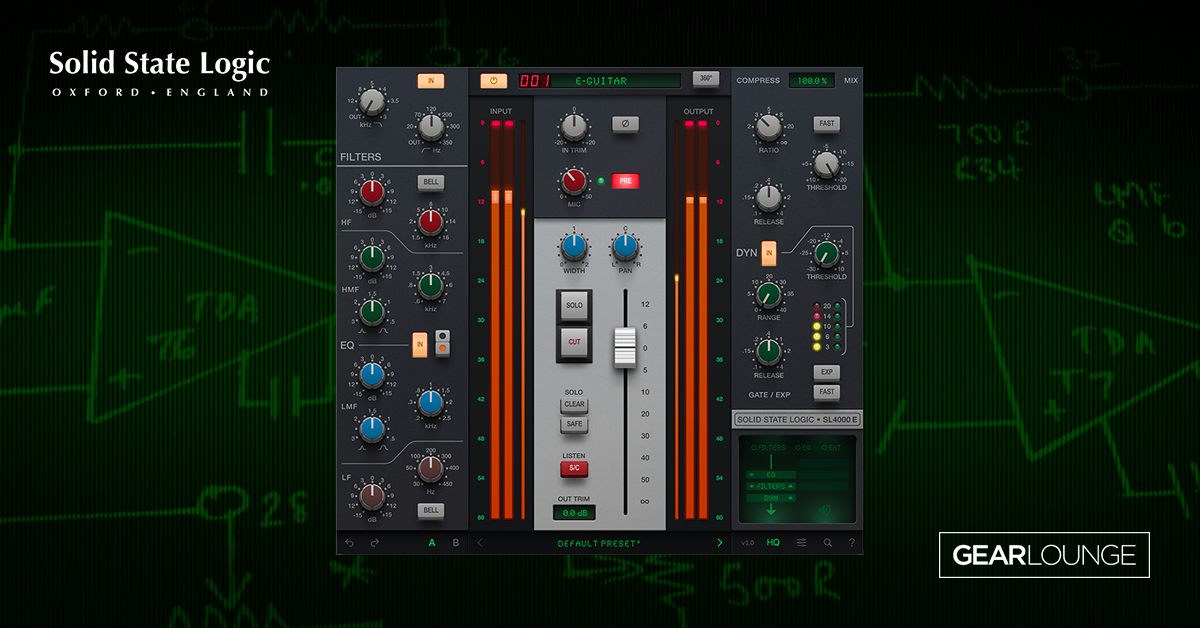Open the settings sliders icon in bottom bar
The image size is (1200, 628).
pos(802,542)
